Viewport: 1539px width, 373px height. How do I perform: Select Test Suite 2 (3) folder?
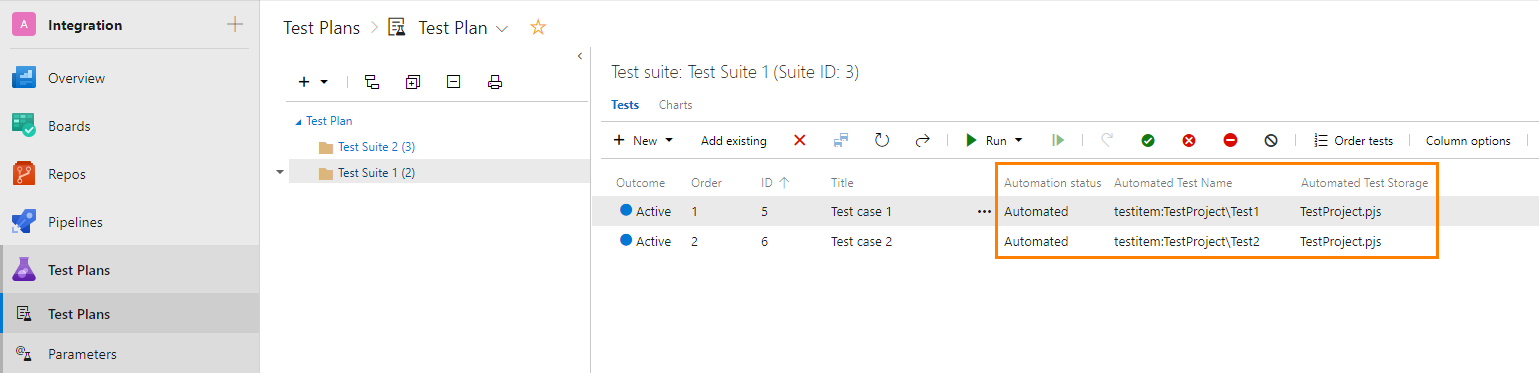point(376,147)
